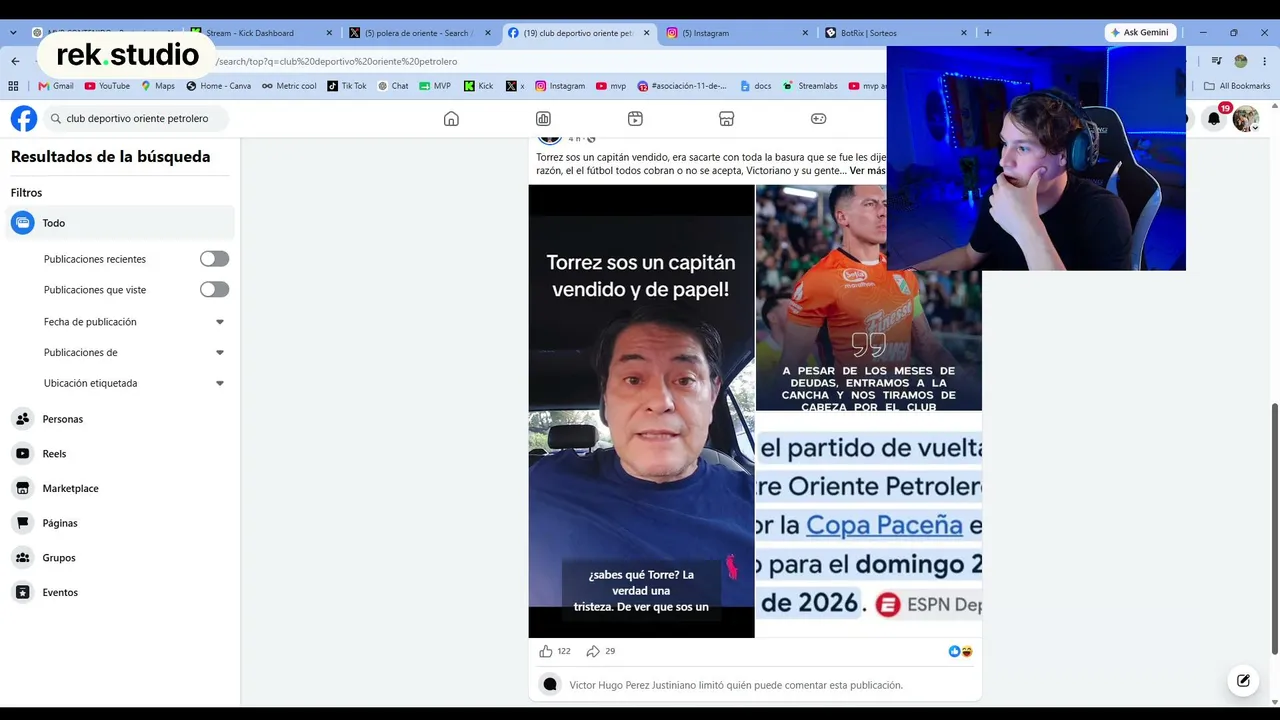Switch to the BotRix Sorteos tab
Viewport: 1280px width, 720px height.
tap(896, 33)
